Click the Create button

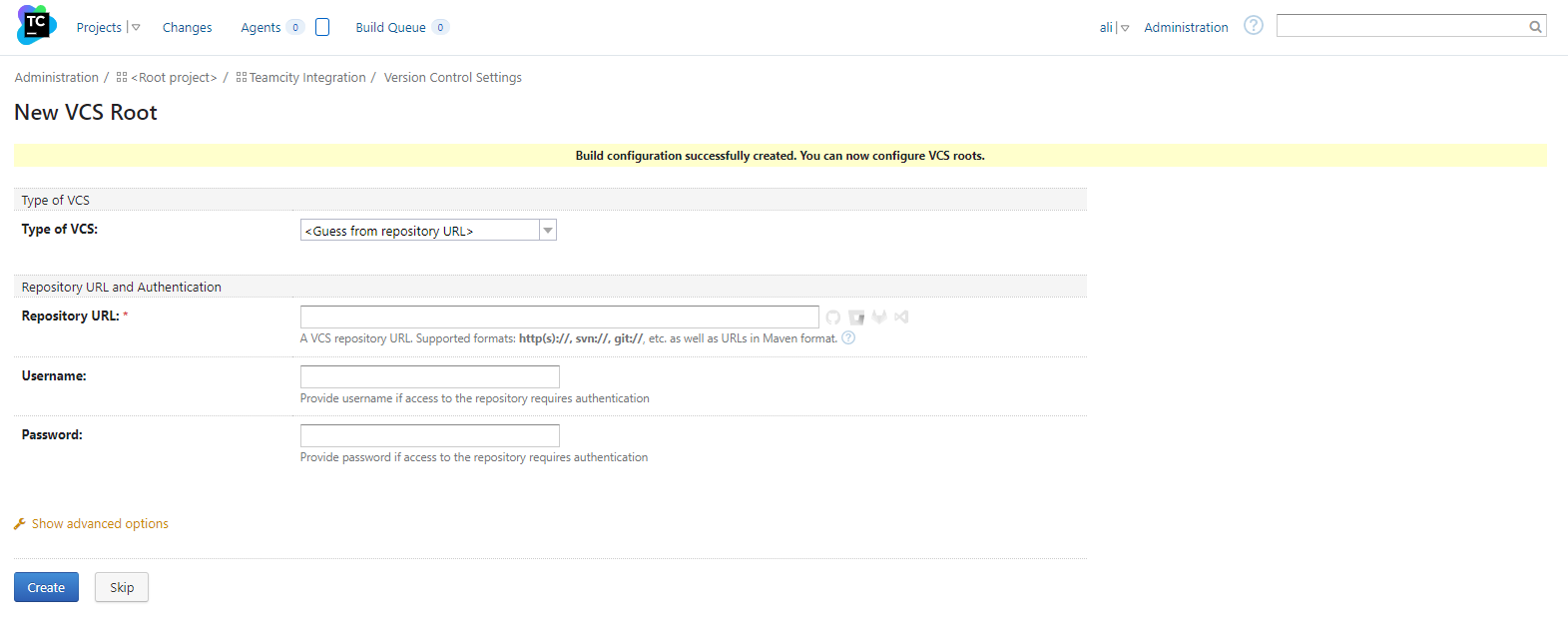pyautogui.click(x=46, y=588)
